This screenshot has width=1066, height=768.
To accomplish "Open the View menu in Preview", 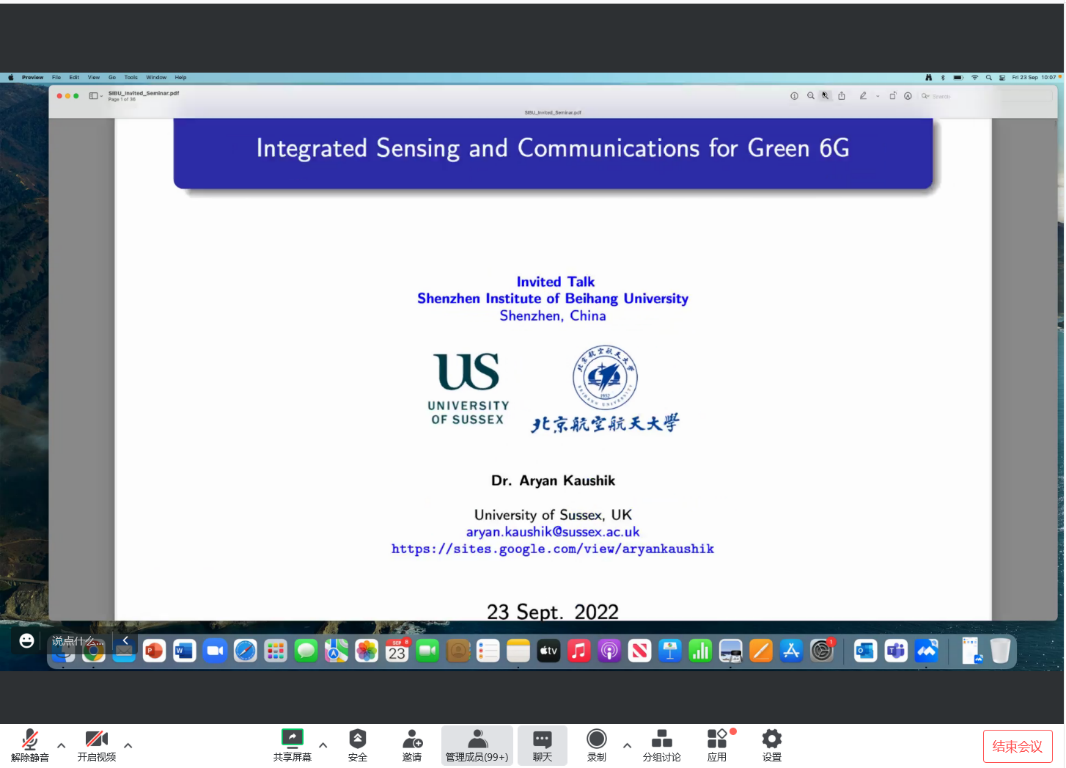I will (93, 77).
